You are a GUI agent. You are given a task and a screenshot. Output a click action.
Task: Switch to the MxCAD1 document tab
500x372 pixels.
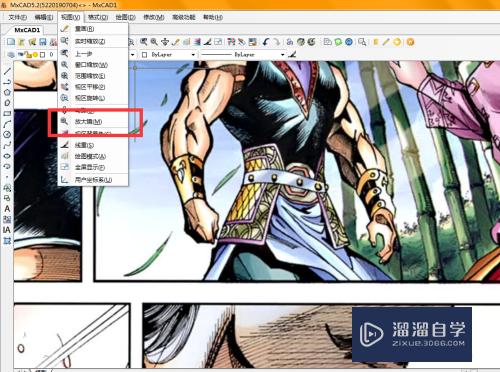(27, 30)
